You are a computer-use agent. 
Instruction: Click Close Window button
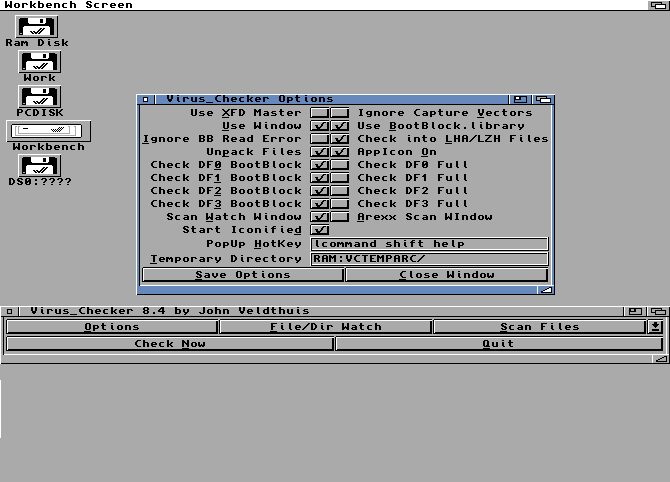click(x=447, y=275)
